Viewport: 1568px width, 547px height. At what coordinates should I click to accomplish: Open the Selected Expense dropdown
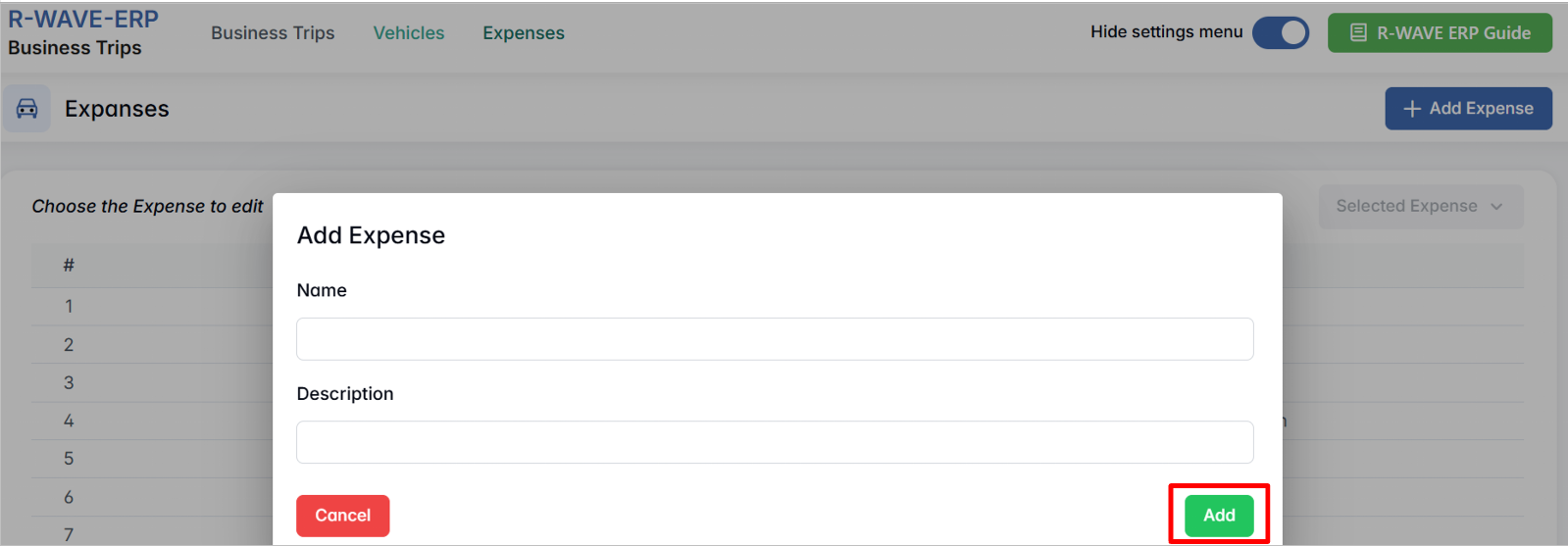tap(1420, 207)
